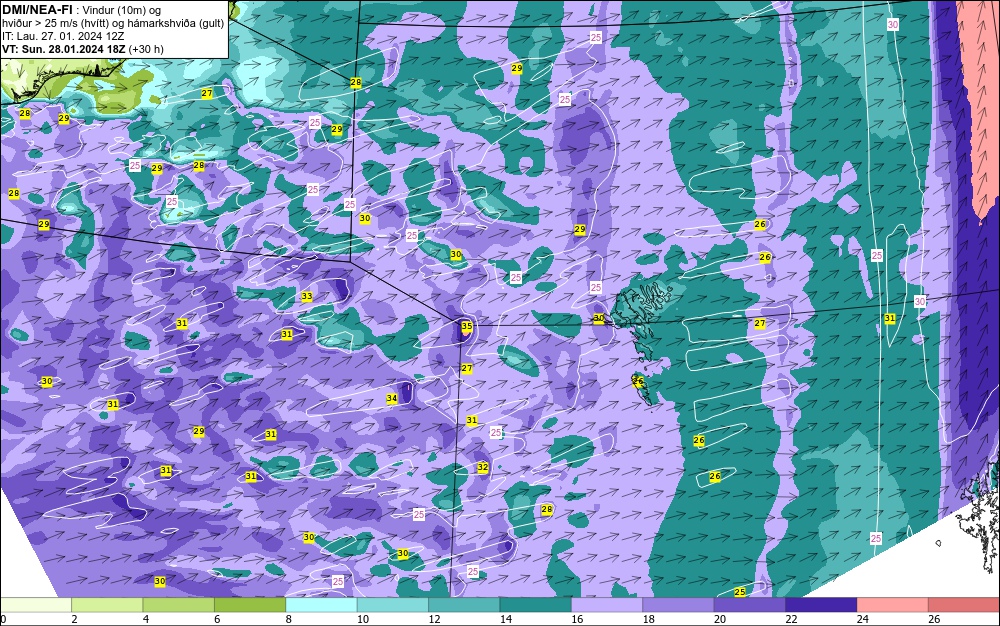Select the indigo 22–24 legend swatch
The width and height of the screenshot is (1000, 626).
tap(821, 605)
